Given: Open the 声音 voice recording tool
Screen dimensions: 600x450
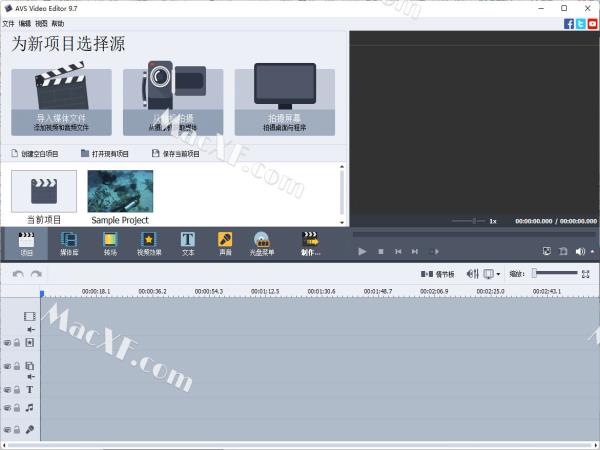Looking at the screenshot, I should coord(226,242).
